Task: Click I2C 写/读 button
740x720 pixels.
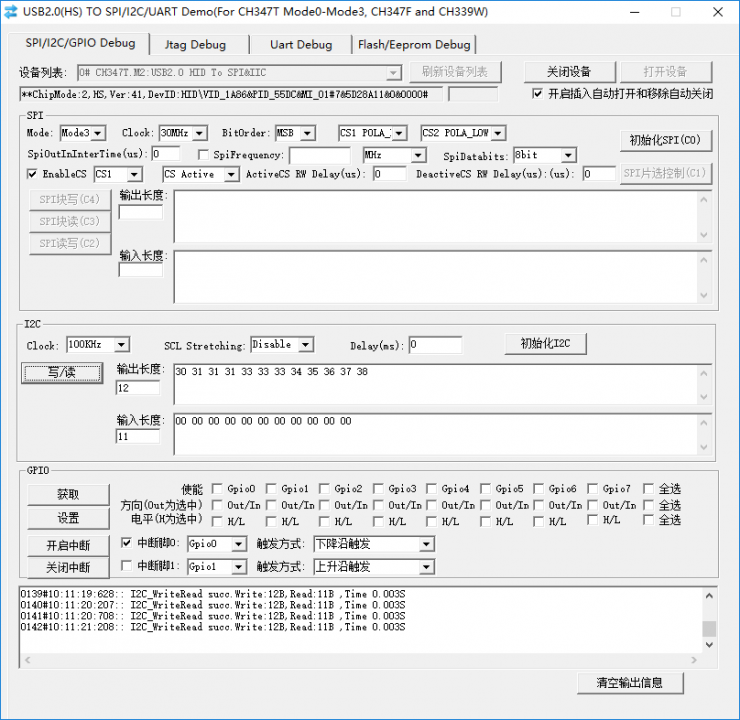Action: click(62, 373)
